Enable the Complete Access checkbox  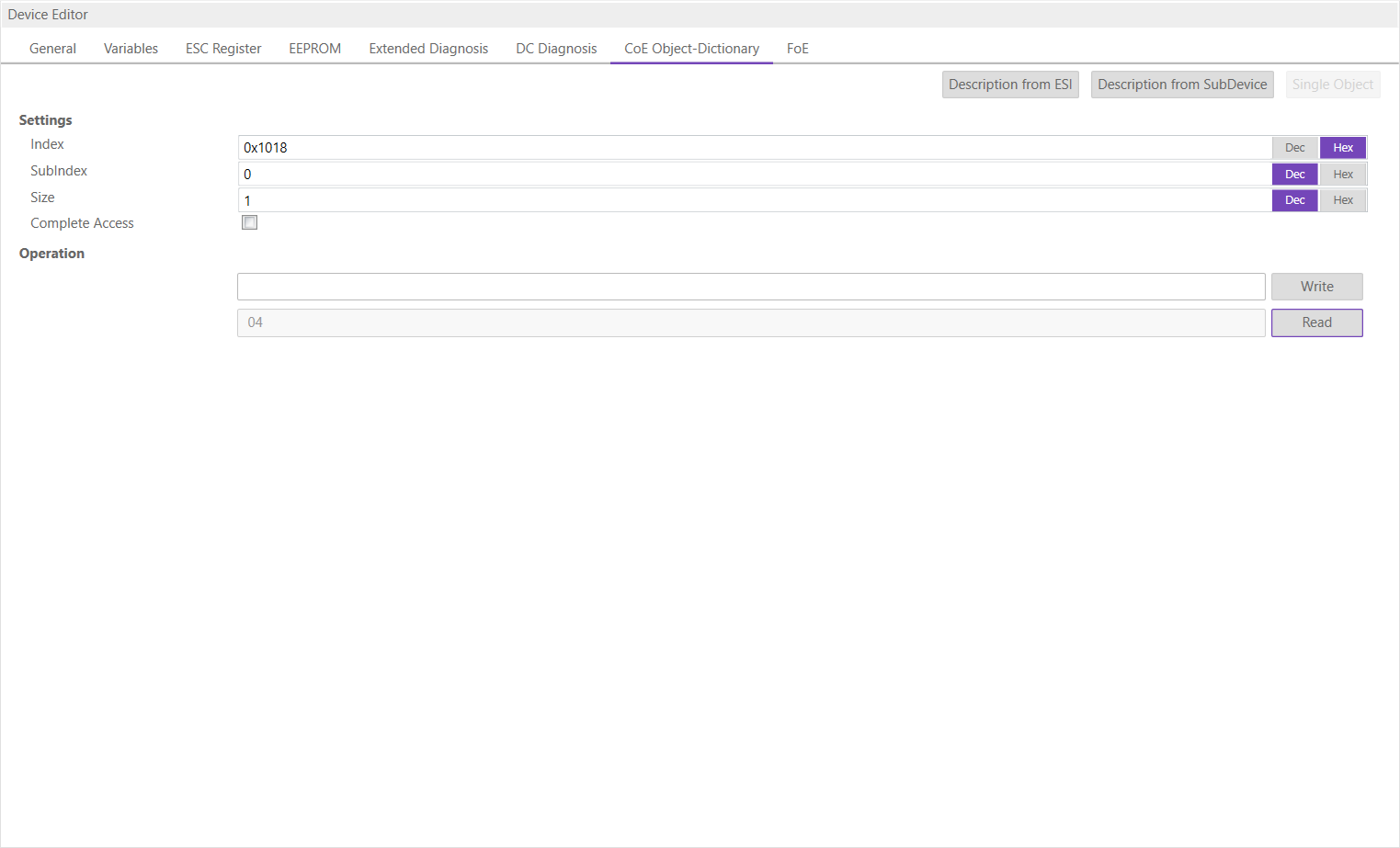(x=249, y=222)
